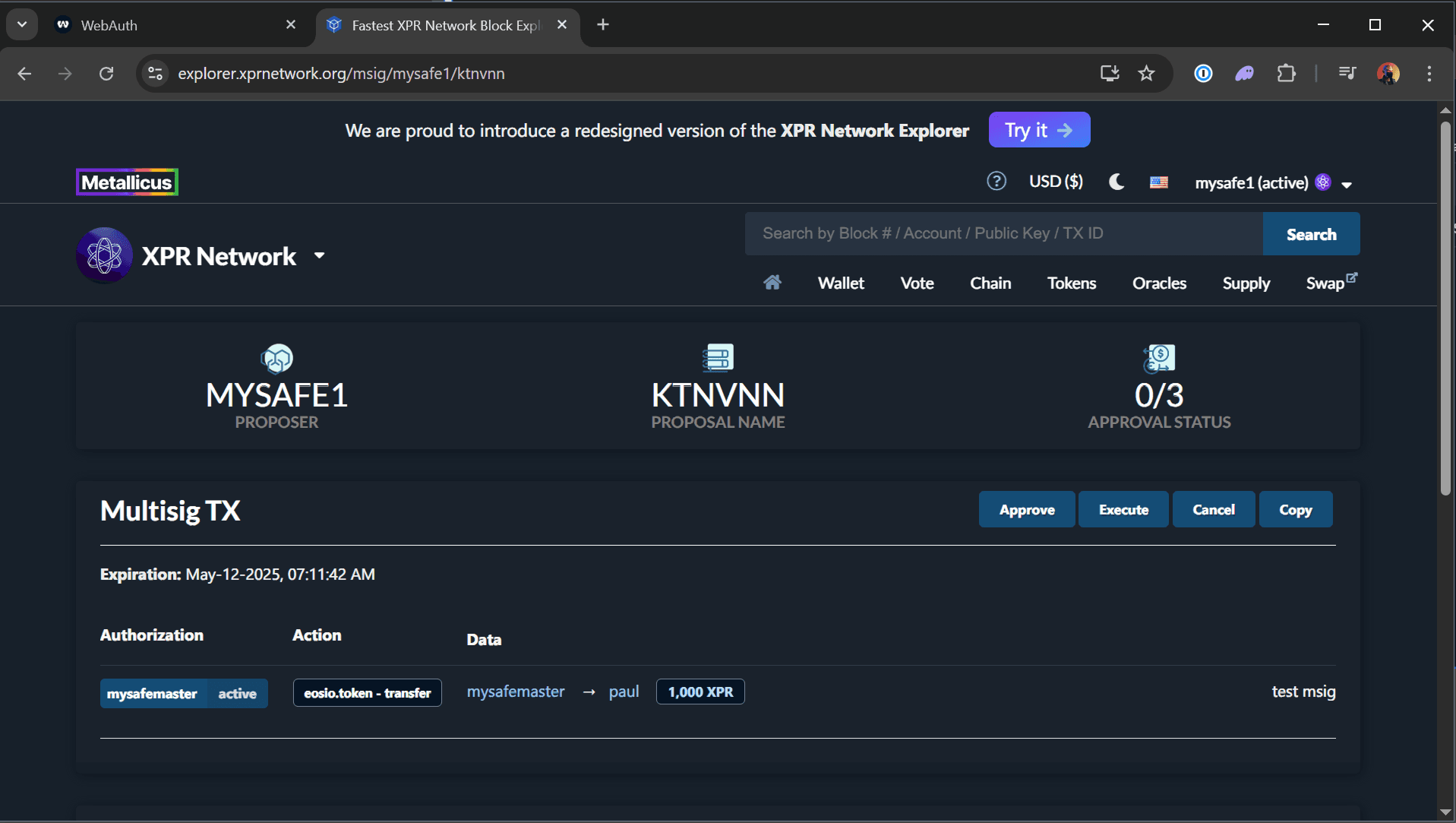Toggle dark mode with the moon icon
The height and width of the screenshot is (823, 1456).
(x=1116, y=182)
